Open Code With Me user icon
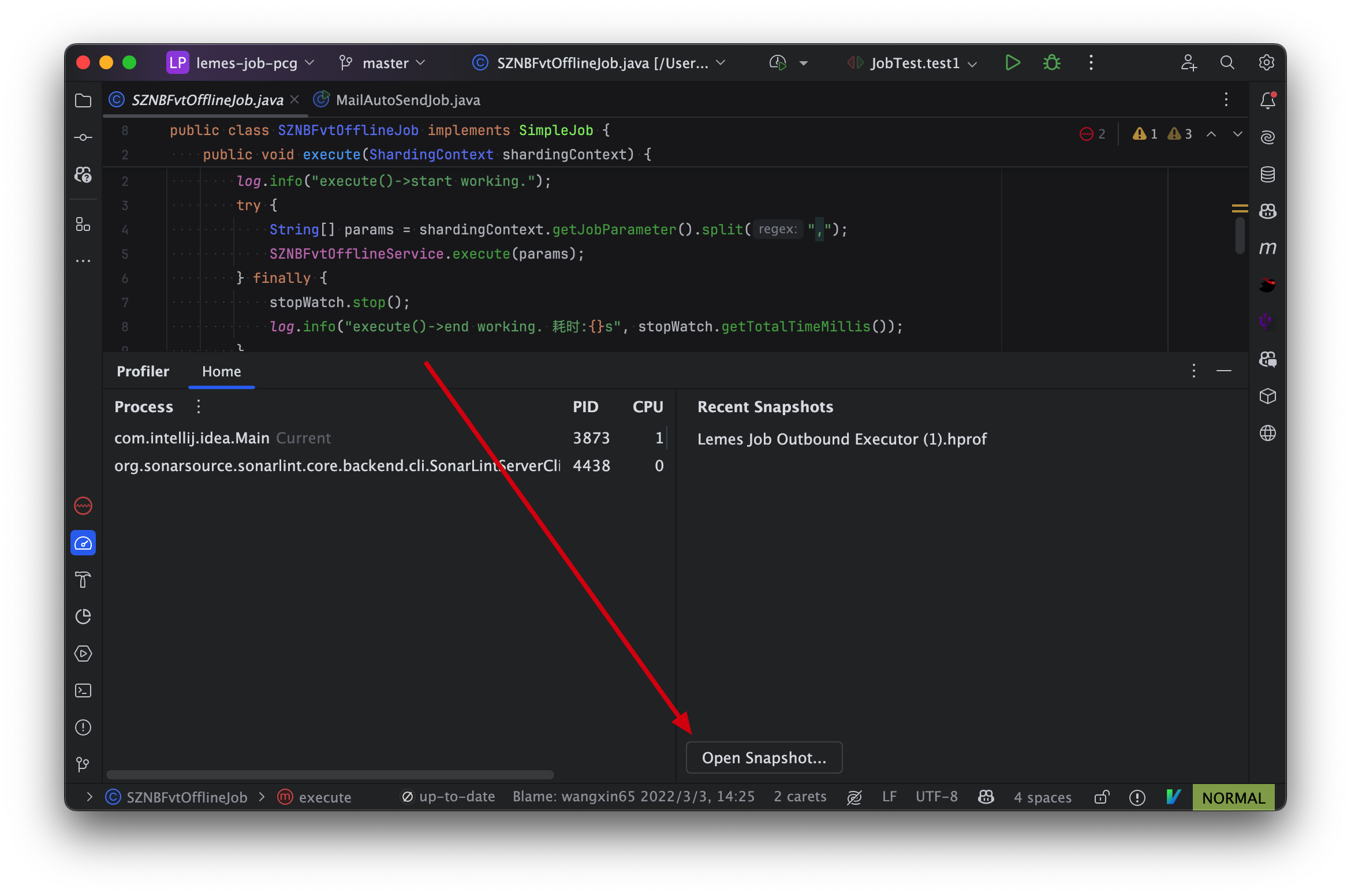The height and width of the screenshot is (896, 1351). pyautogui.click(x=1188, y=62)
